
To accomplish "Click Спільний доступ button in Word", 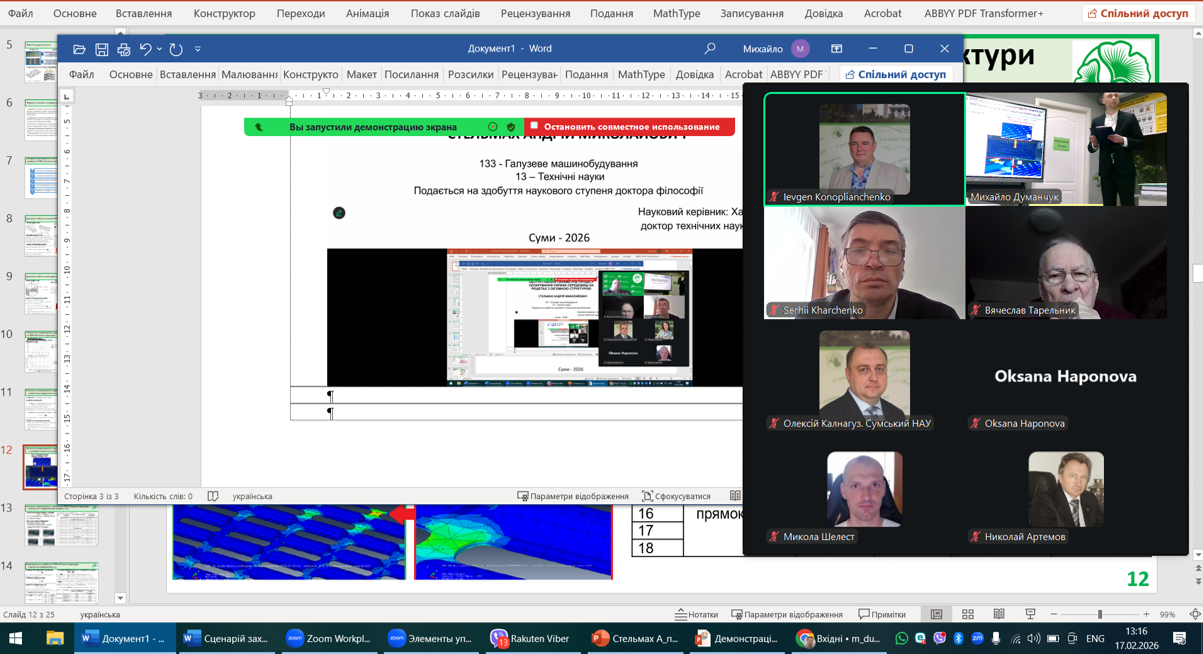I will (x=895, y=74).
